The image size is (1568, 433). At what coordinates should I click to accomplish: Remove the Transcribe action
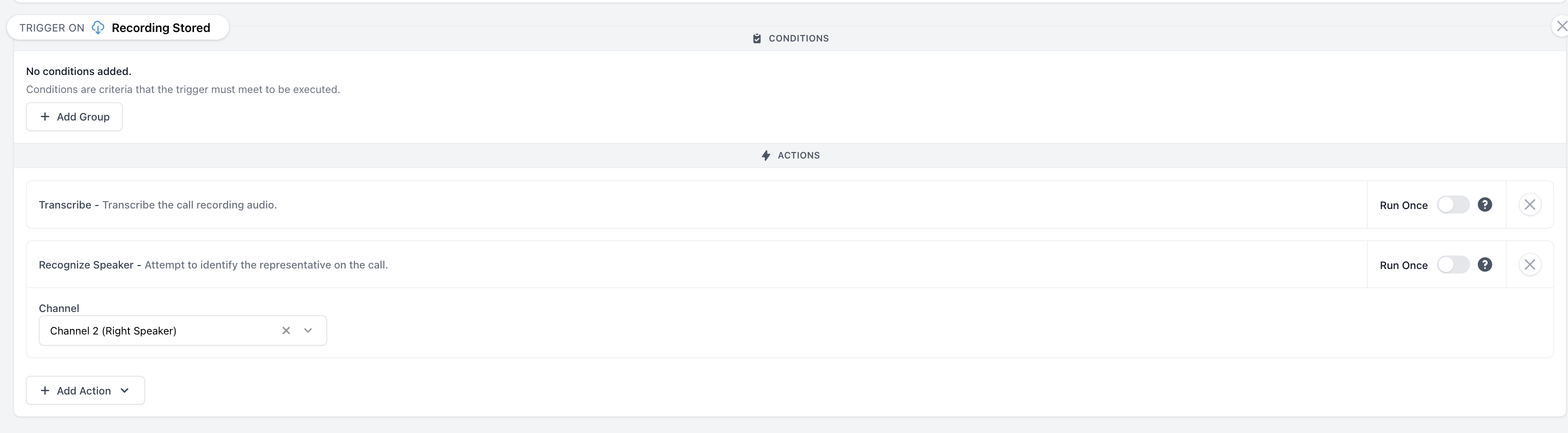coord(1529,204)
